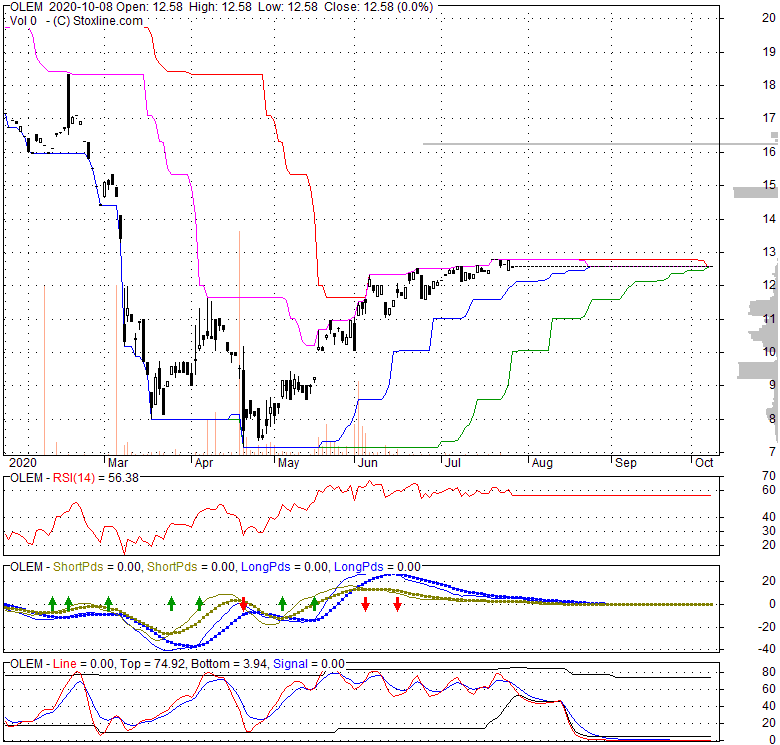Select the Mar label on time axis
This screenshot has height=745, width=780.
tap(118, 463)
